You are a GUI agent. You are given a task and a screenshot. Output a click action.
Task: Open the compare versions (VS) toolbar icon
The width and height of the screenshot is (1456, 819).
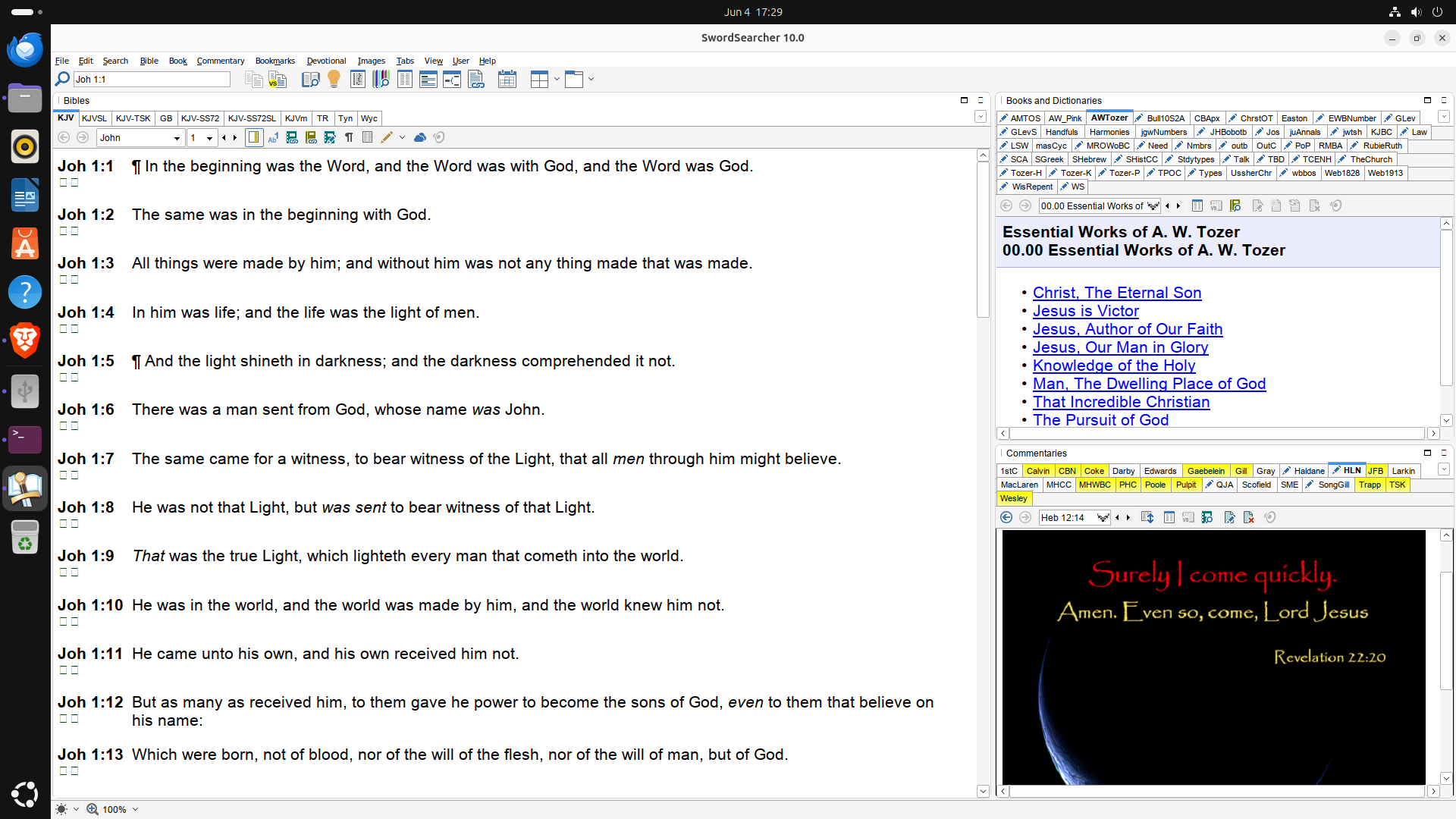pos(278,79)
